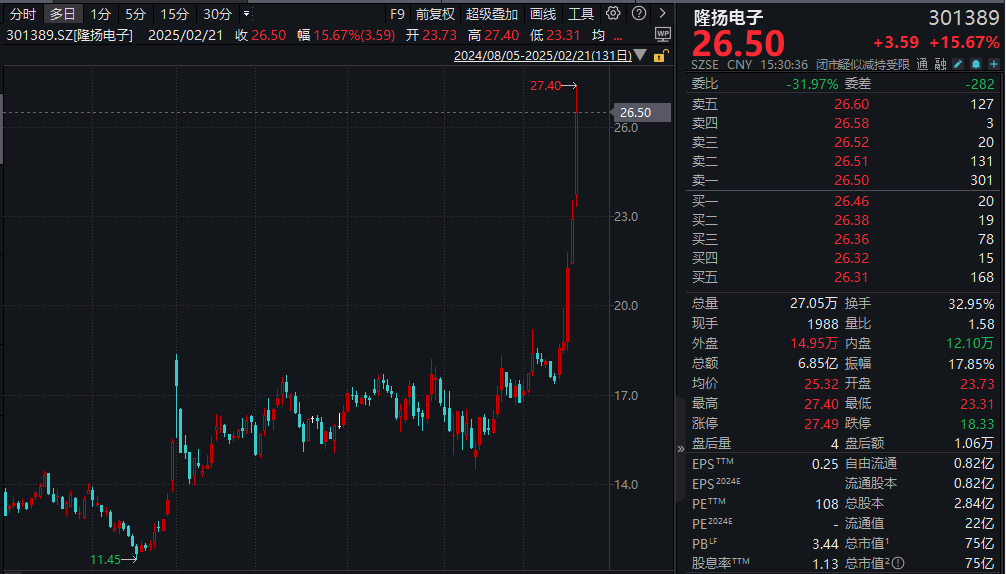Click 总量 value 27.05万
This screenshot has width=1006, height=574.
pos(814,303)
